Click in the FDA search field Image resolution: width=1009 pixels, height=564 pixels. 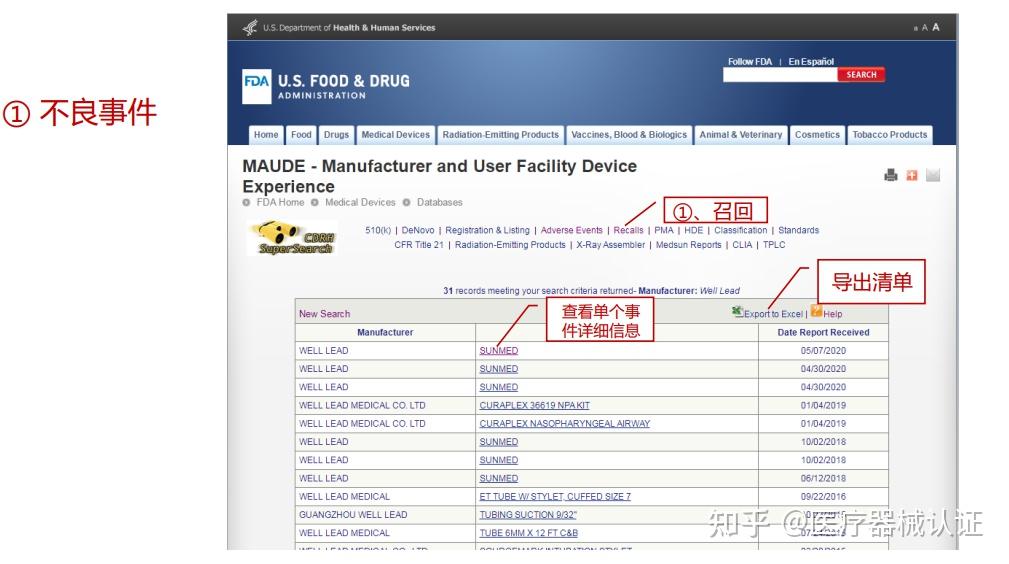[x=780, y=75]
